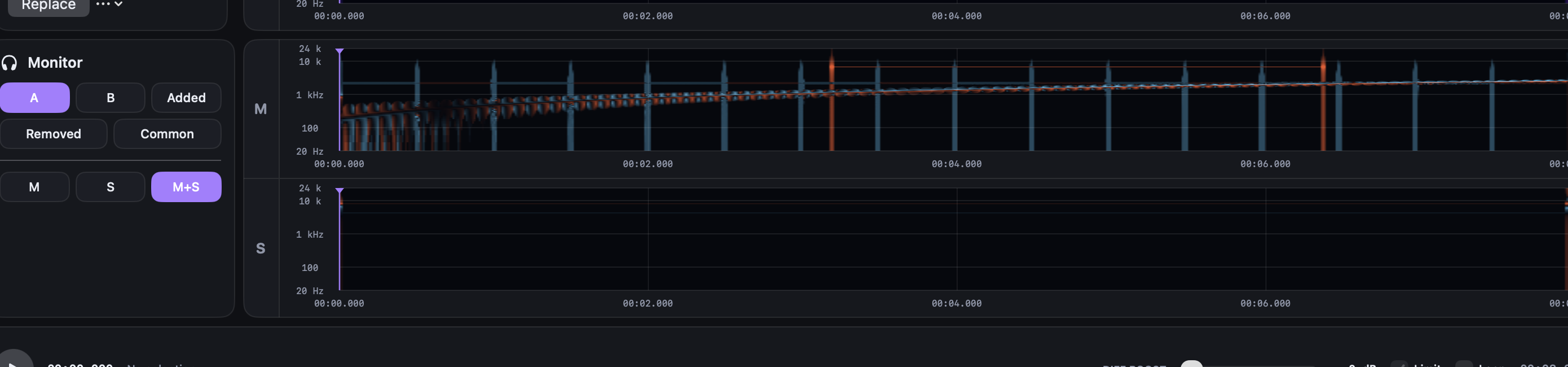Monitor the Common signal
This screenshot has width=1568, height=367.
pos(168,133)
